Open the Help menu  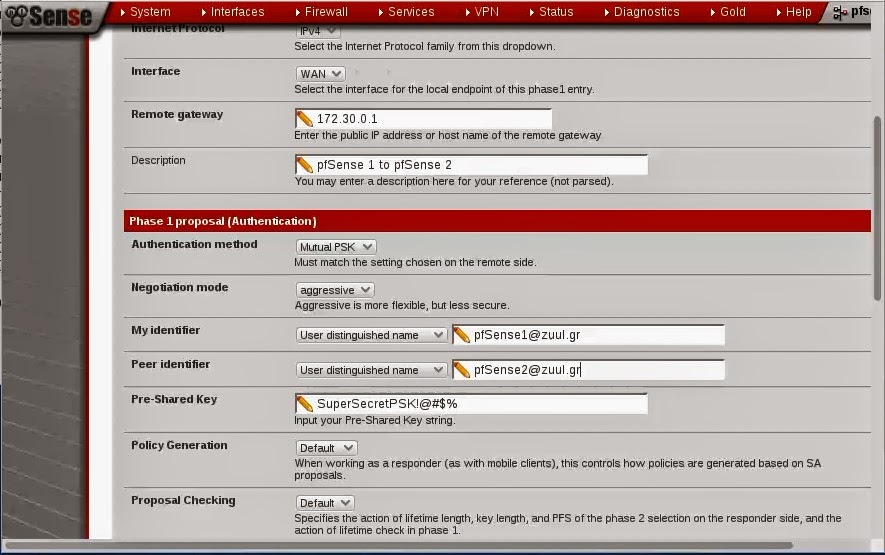(x=794, y=12)
